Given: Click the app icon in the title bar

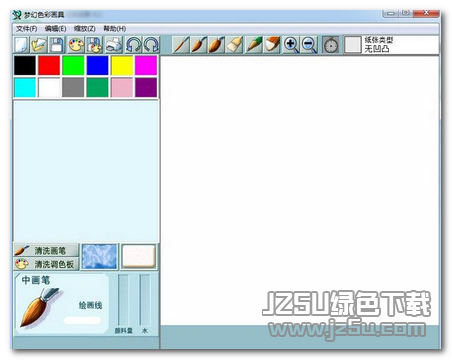Looking at the screenshot, I should click(x=17, y=15).
